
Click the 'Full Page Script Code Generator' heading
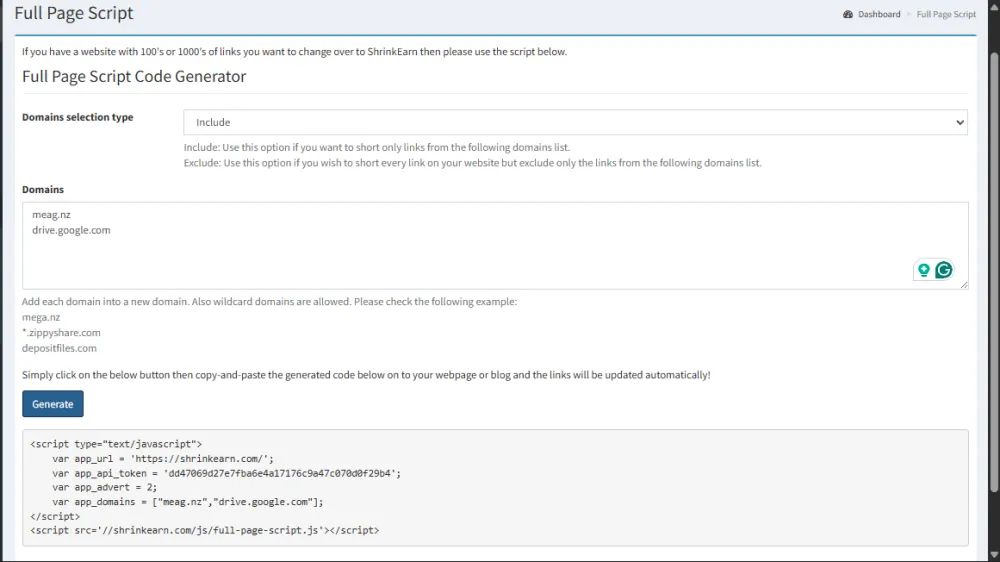[x=134, y=77]
